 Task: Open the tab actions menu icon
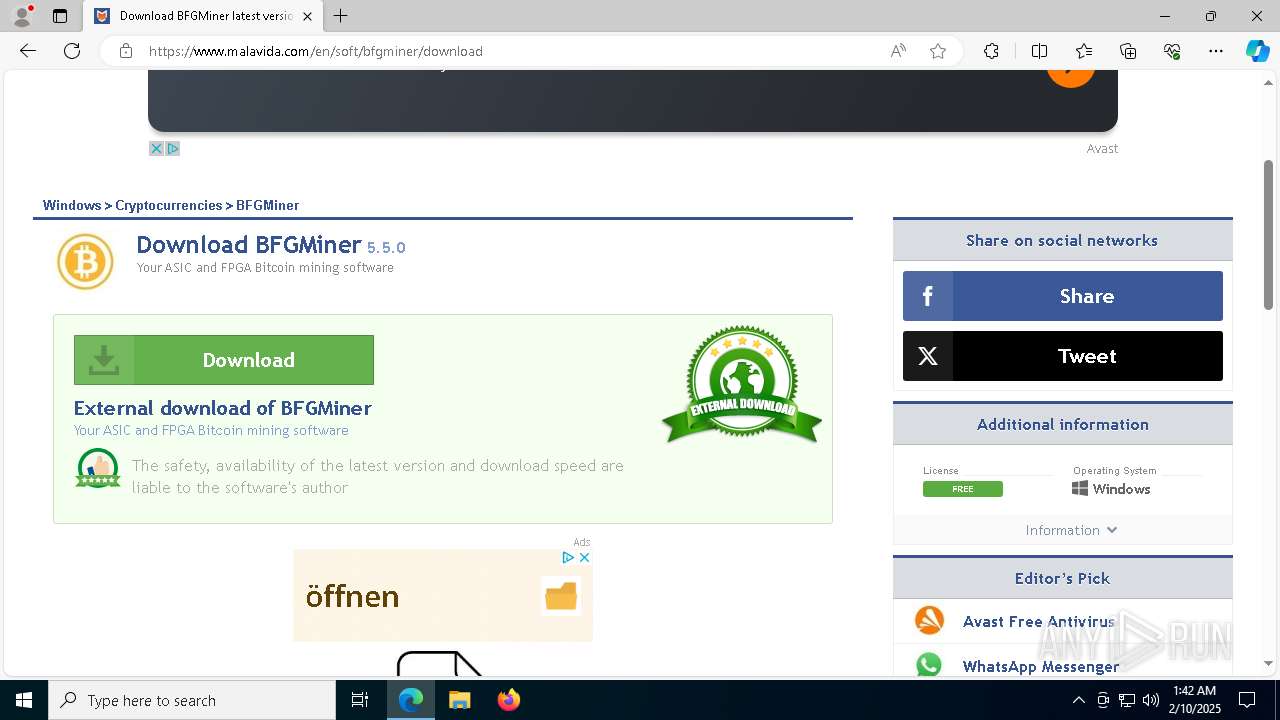pos(60,16)
